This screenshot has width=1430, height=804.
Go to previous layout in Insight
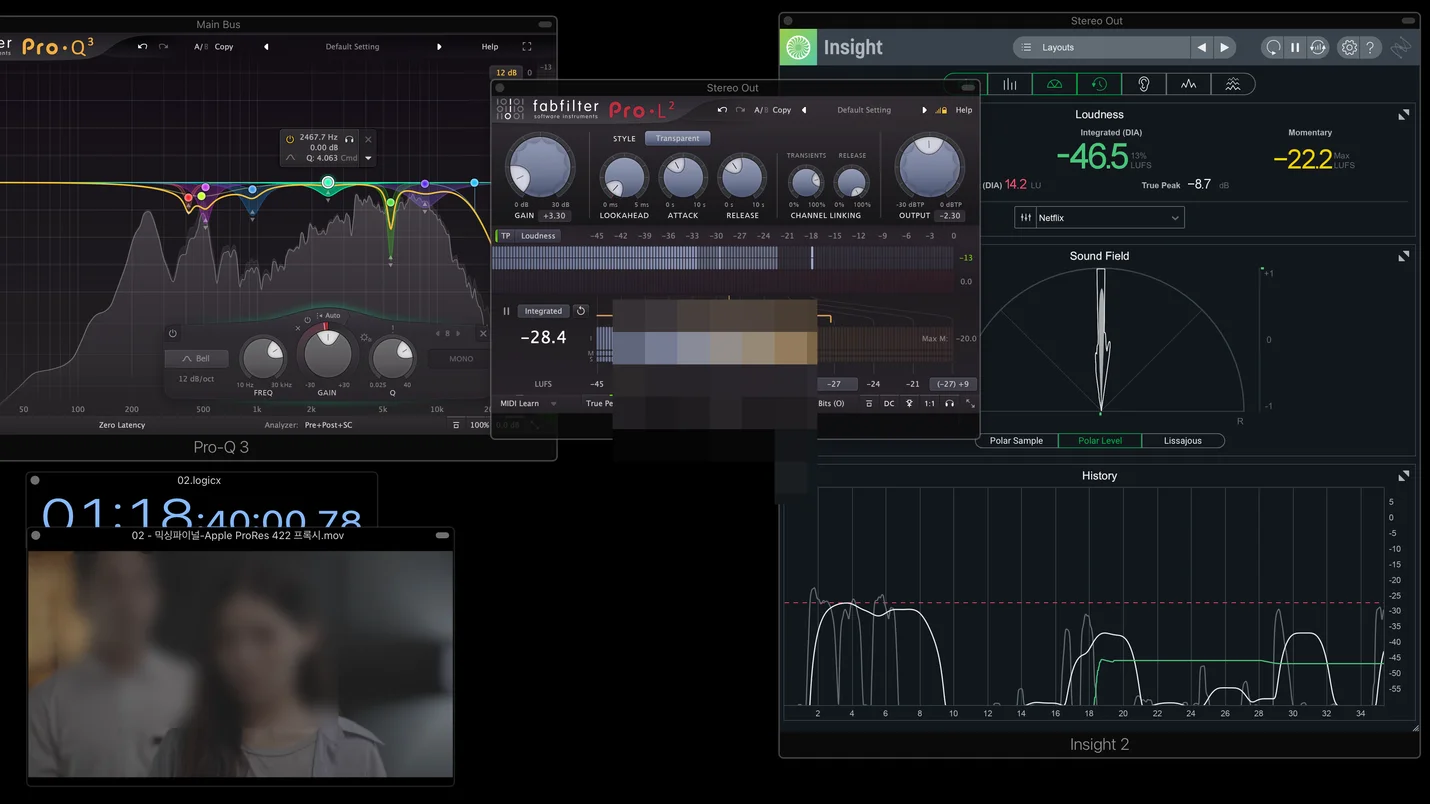pyautogui.click(x=1202, y=47)
